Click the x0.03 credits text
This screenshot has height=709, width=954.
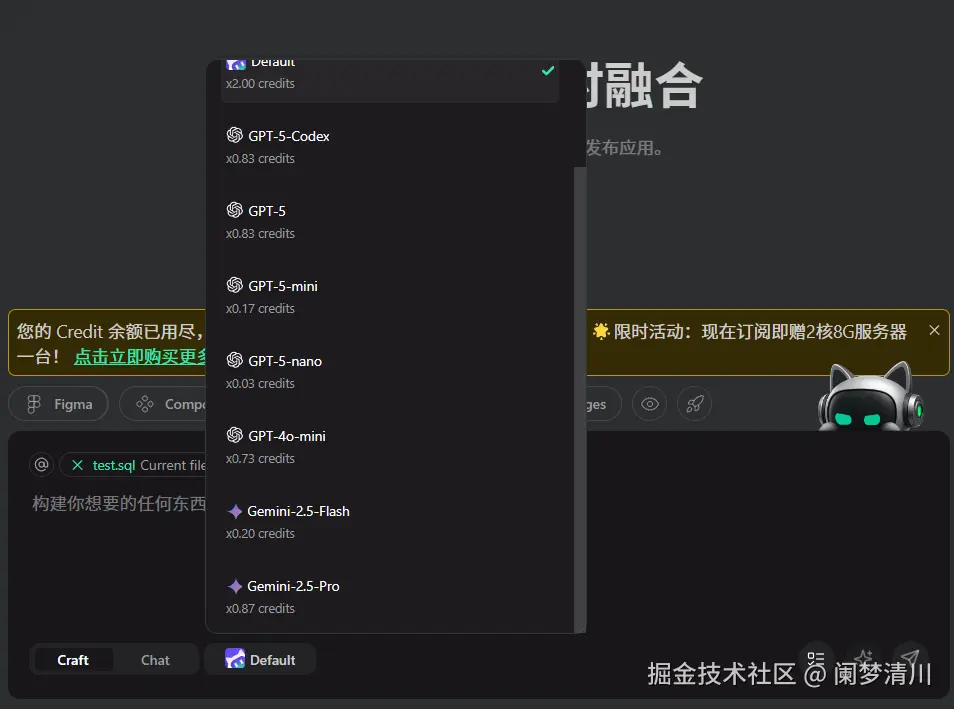coord(260,384)
